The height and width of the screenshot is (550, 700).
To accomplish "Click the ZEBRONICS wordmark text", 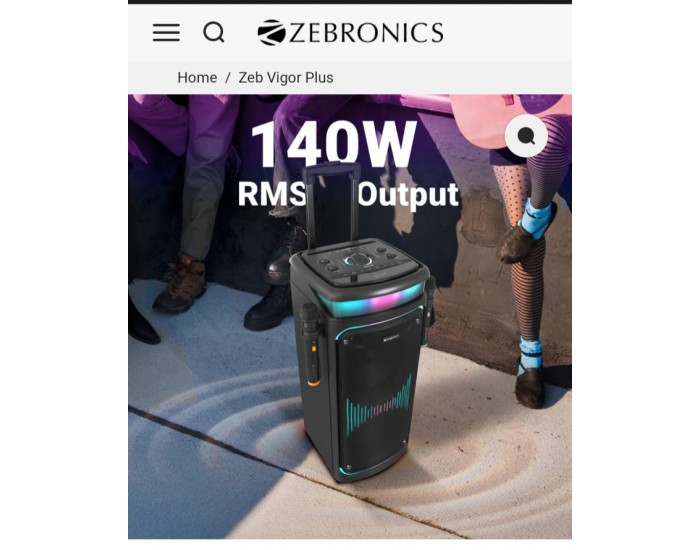I will 366,33.
